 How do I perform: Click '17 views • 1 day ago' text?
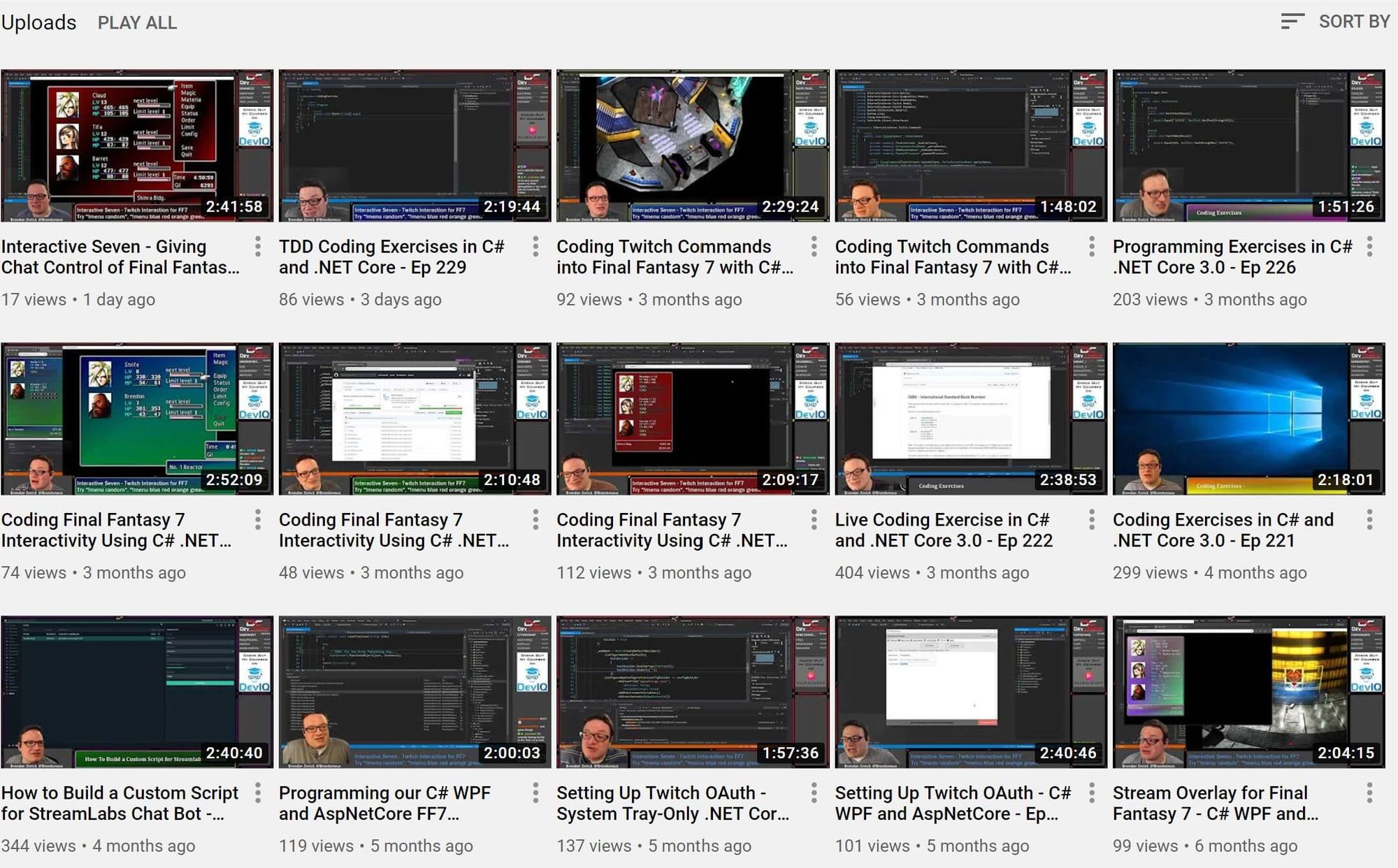[x=78, y=299]
